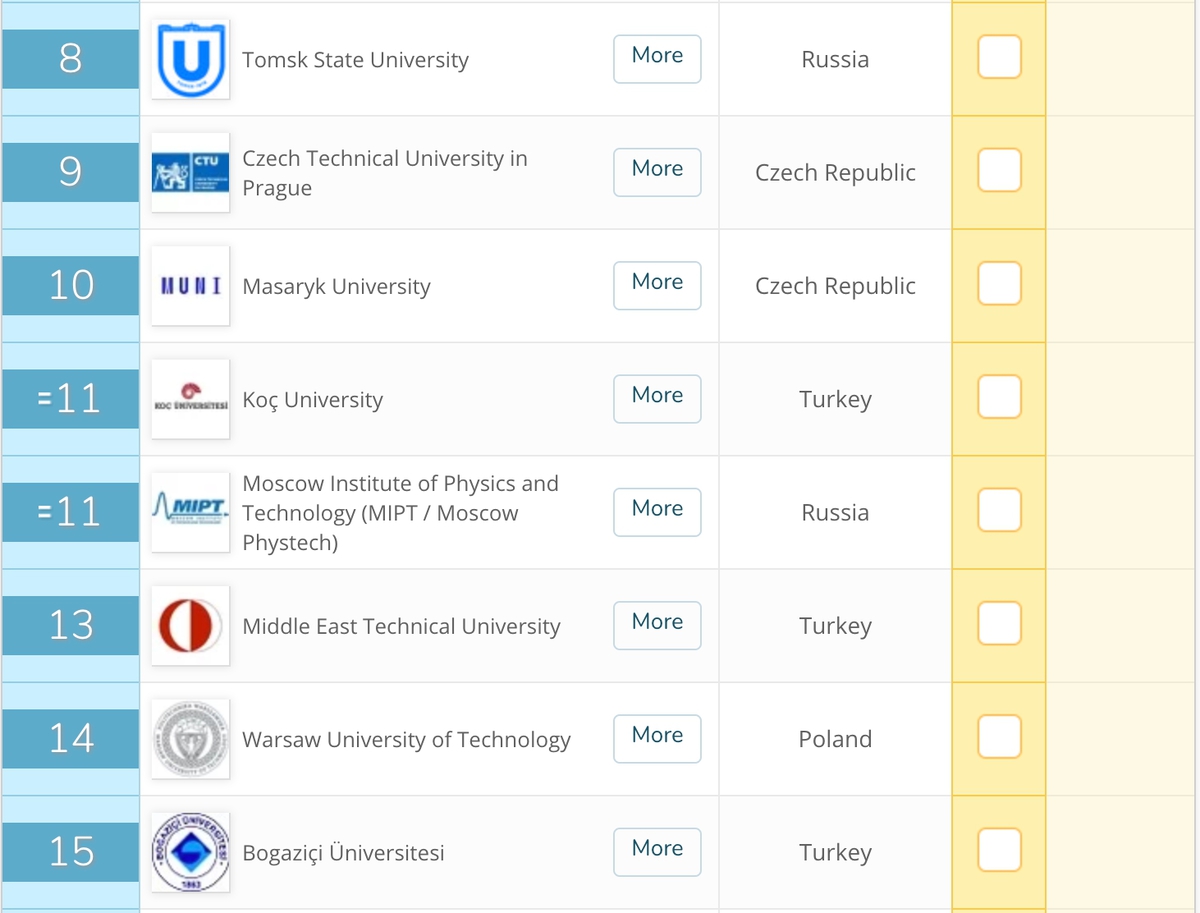Select the checkbox in Koç University row
This screenshot has width=1200, height=913.
[999, 397]
